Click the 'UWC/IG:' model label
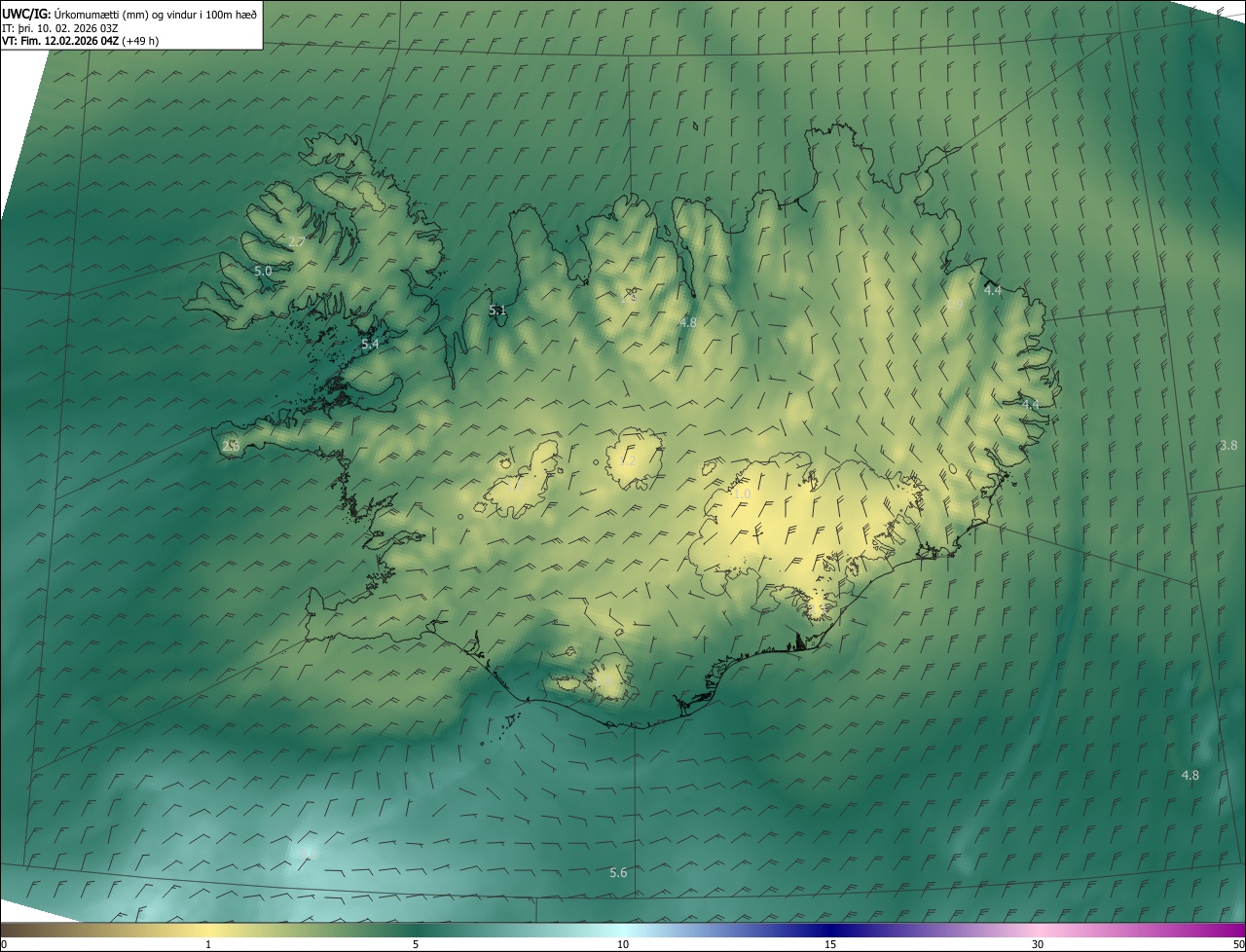The width and height of the screenshot is (1246, 952). pos(26,14)
